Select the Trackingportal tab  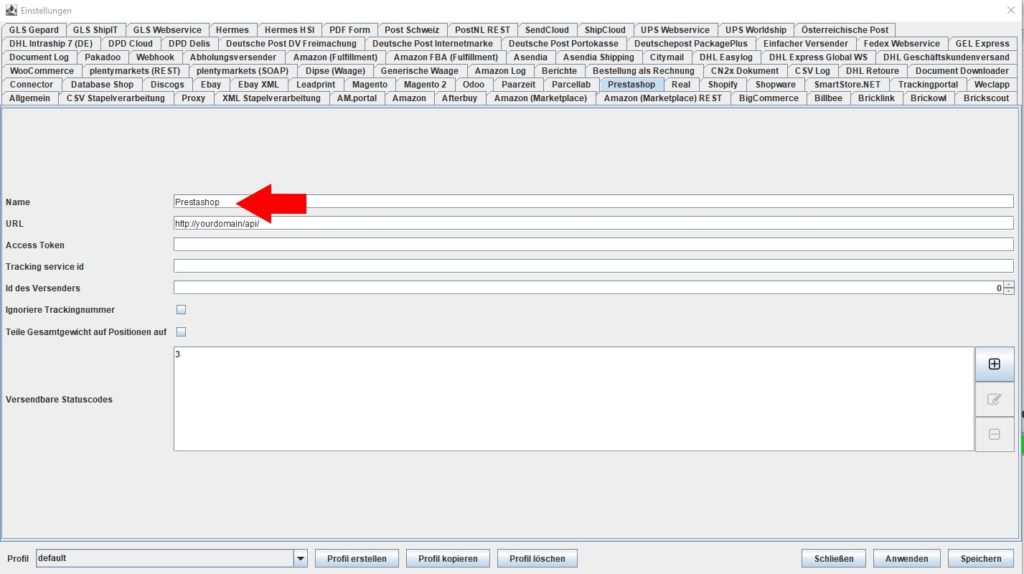[x=927, y=84]
